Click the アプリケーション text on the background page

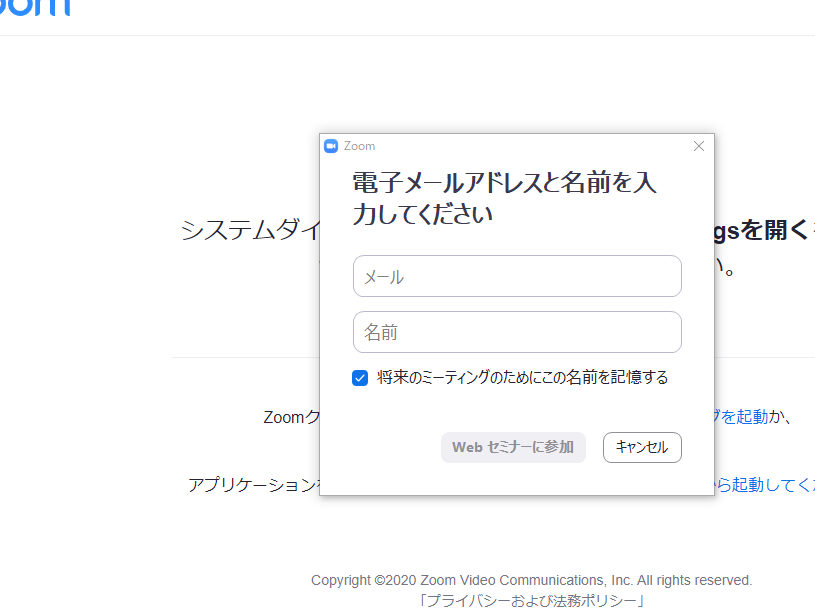coord(254,485)
